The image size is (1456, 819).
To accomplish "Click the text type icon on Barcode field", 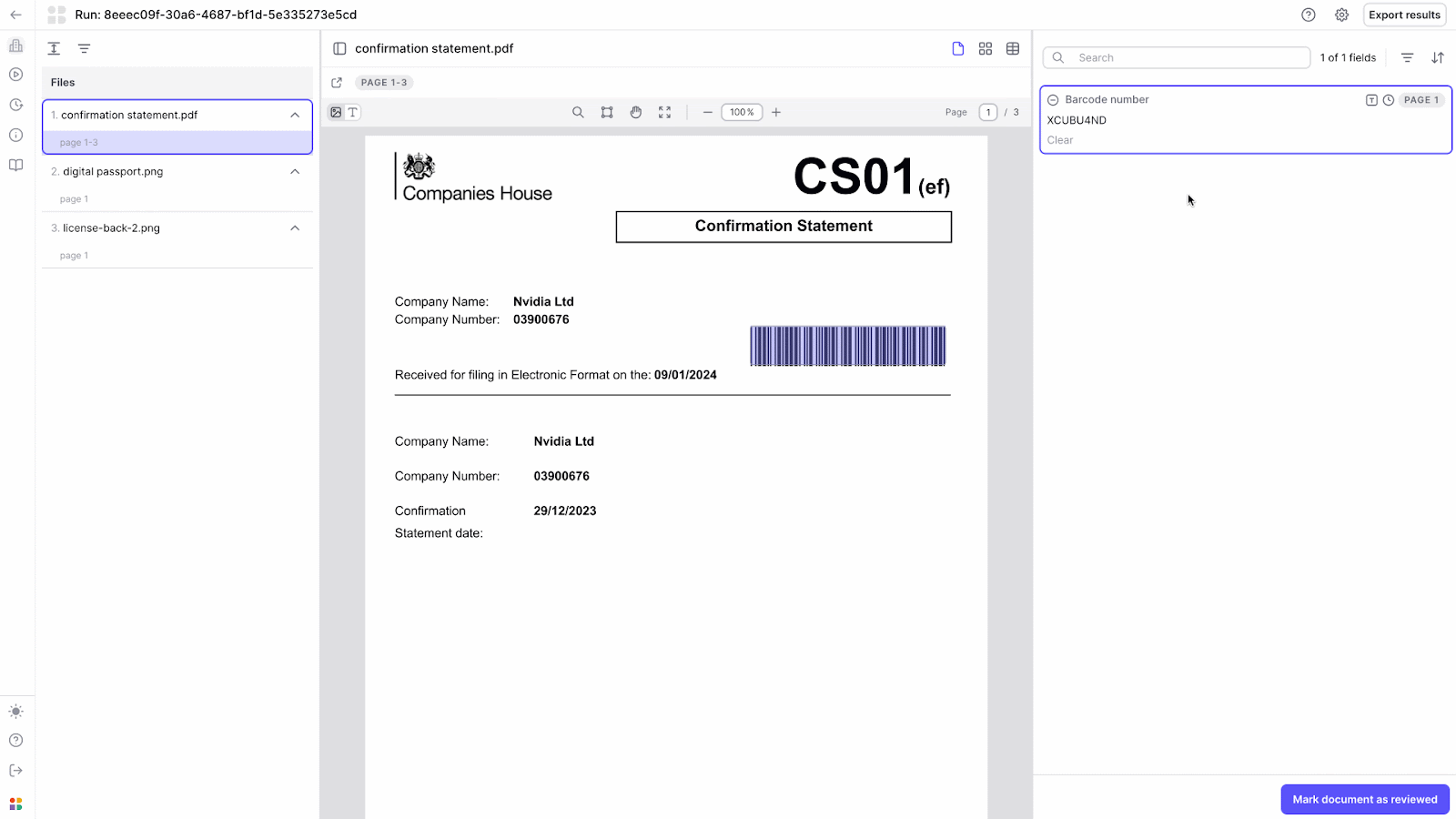I will coord(1371,100).
